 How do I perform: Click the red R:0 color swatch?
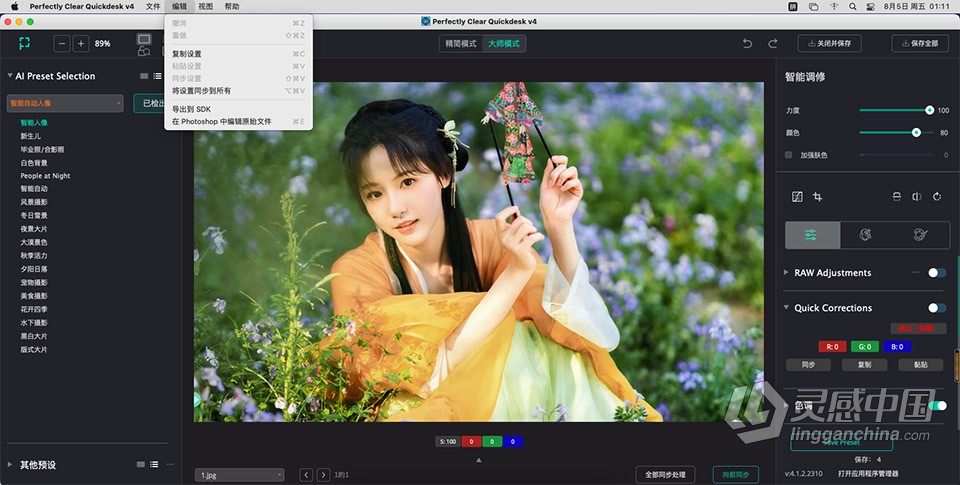[x=832, y=347]
